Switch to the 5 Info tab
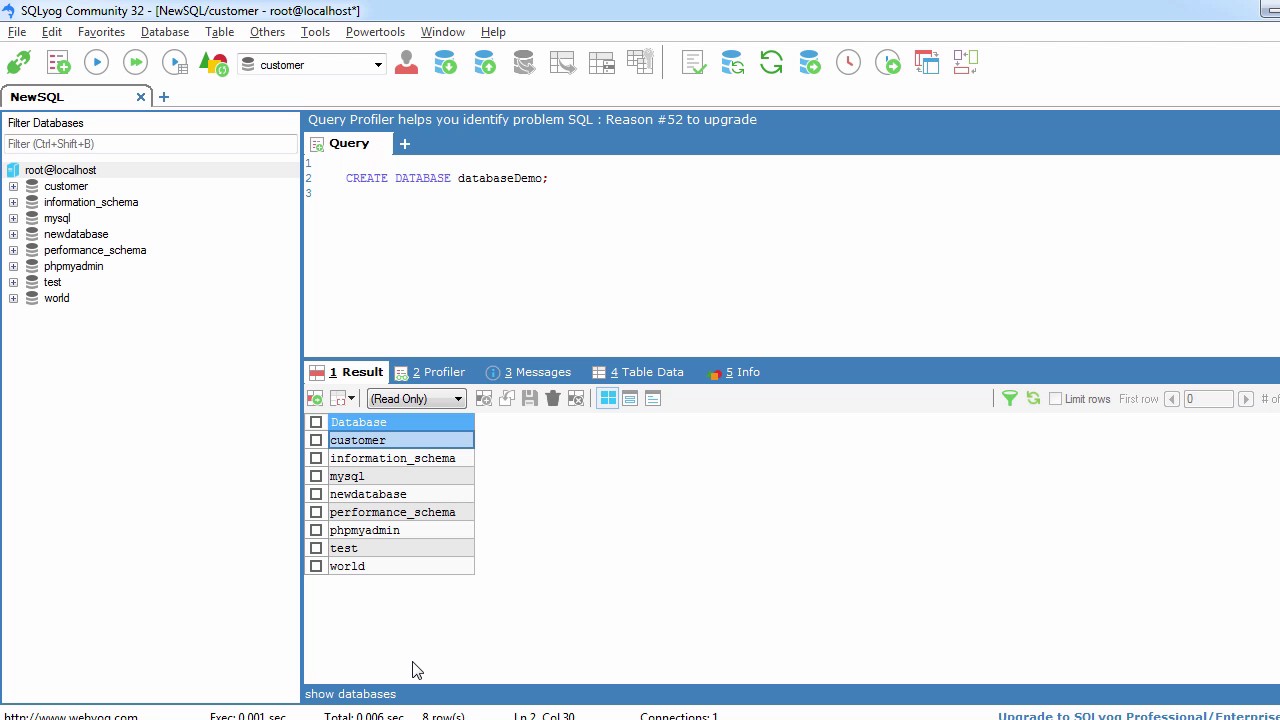 tap(734, 372)
